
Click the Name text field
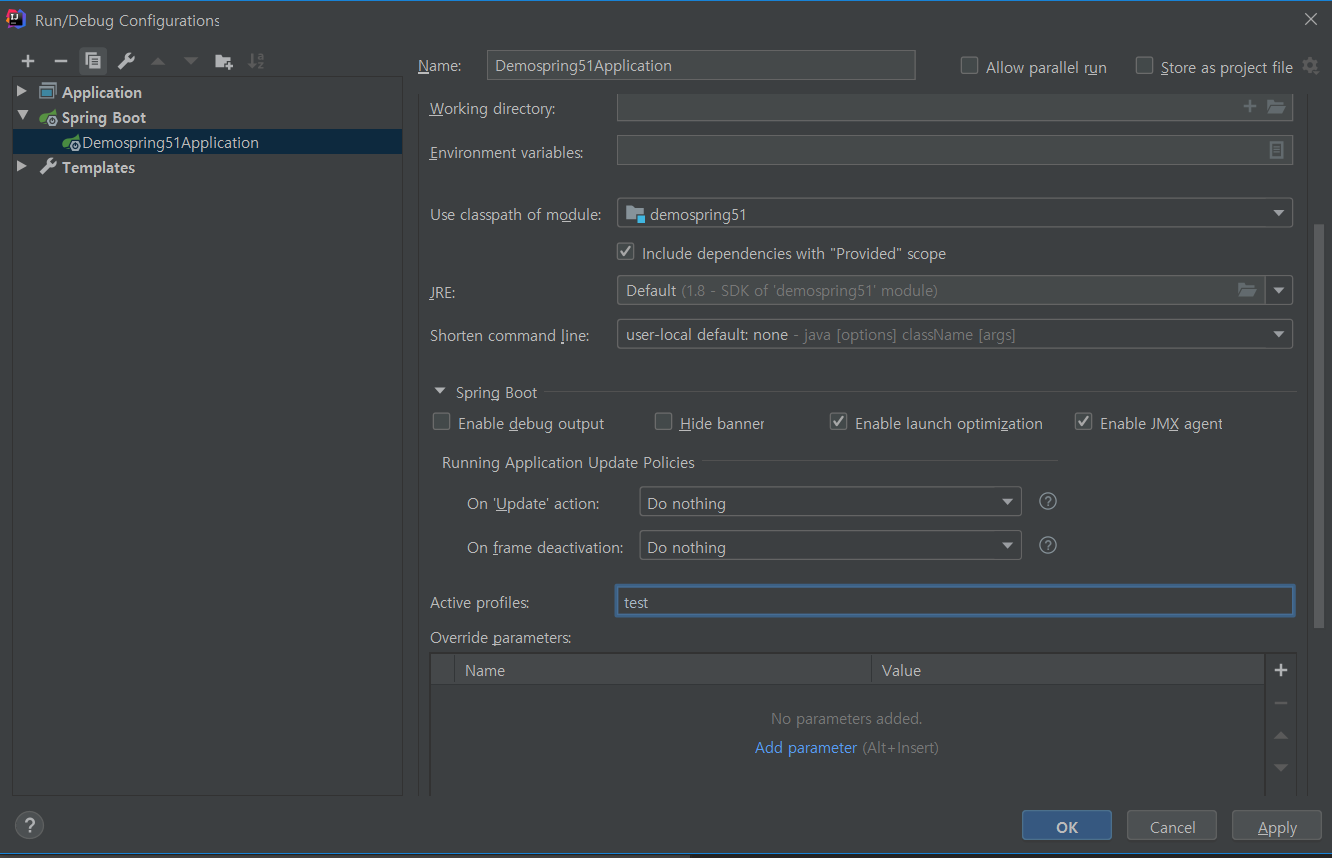[701, 65]
